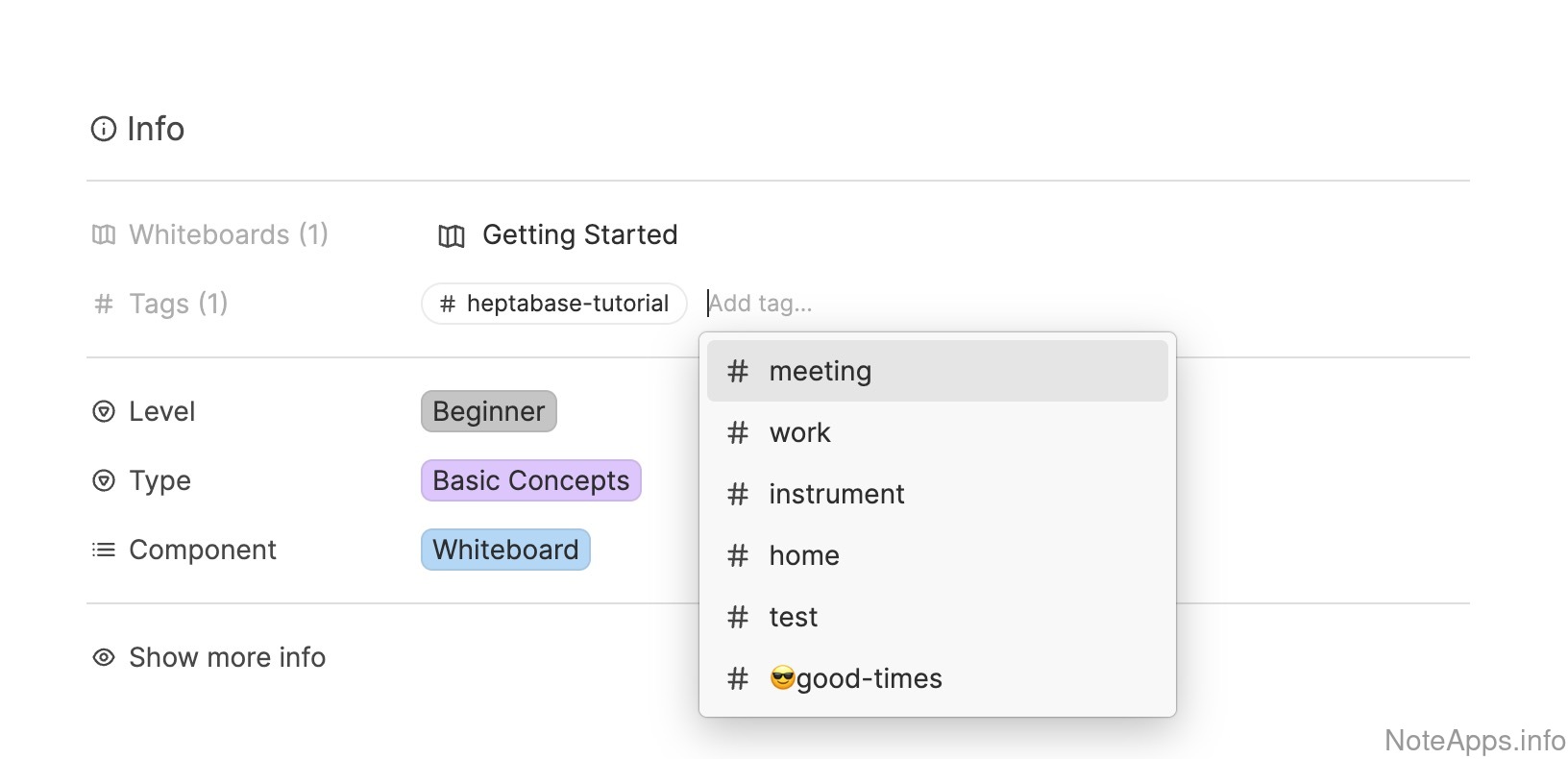This screenshot has width=1568, height=759.
Task: Click the Type property select icon
Action: tap(104, 480)
